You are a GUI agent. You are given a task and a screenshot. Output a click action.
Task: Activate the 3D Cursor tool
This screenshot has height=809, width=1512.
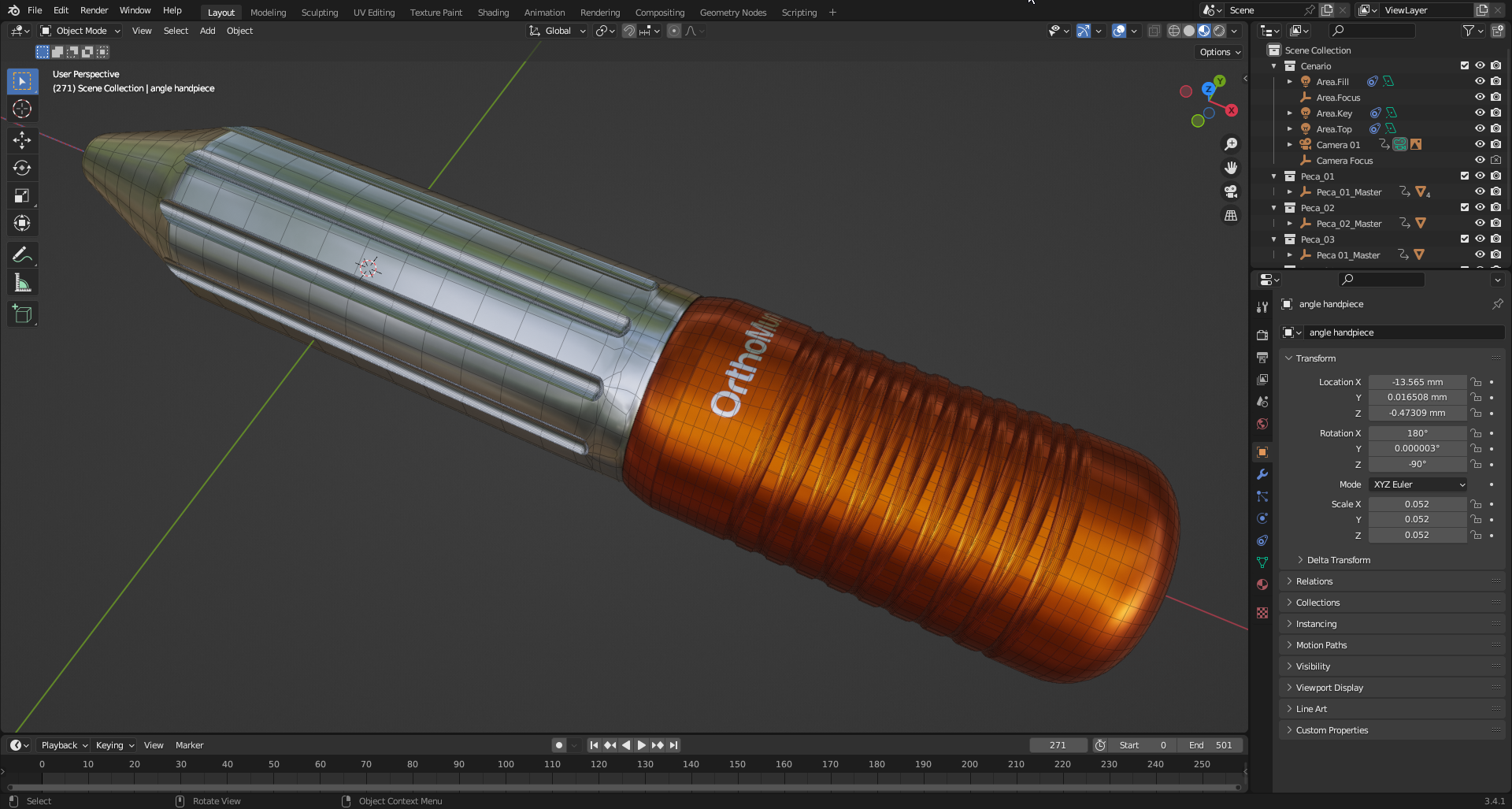point(22,109)
